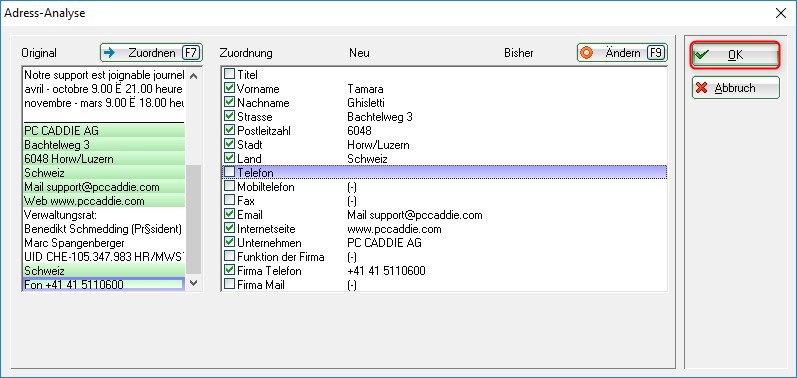This screenshot has height=378, width=797.
Task: Select 'Fon +41 41 5110600' in Original list
Action: (x=104, y=285)
